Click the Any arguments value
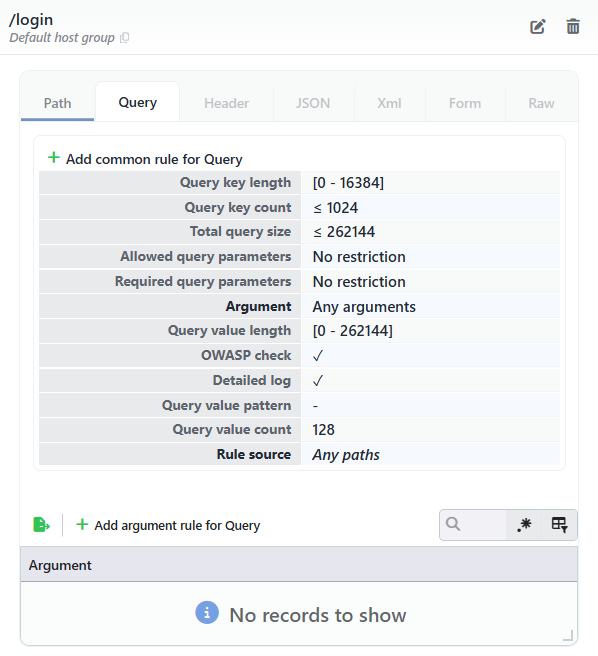598x656 pixels. pyautogui.click(x=364, y=307)
